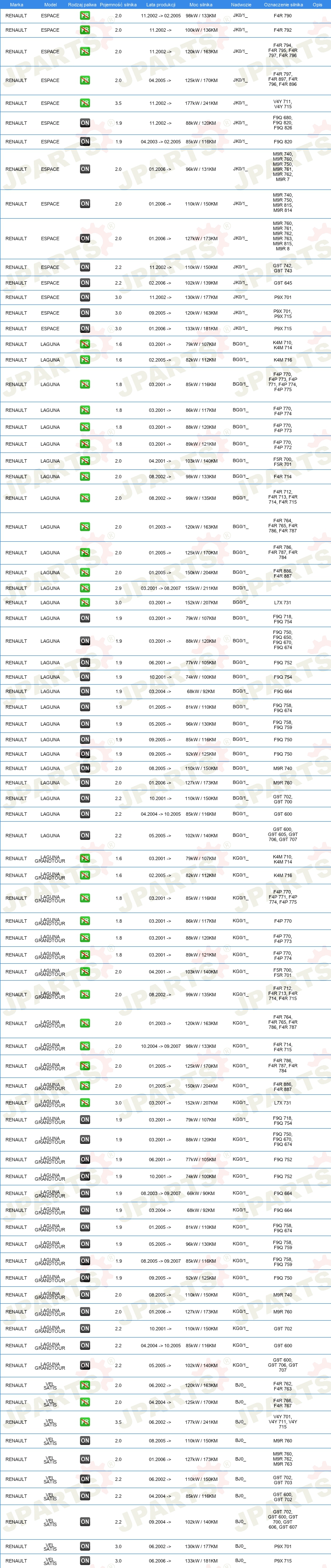Click the PB icon in the Laguna 2.9 155kW row
Image resolution: width=331 pixels, height=1568 pixels.
click(85, 589)
